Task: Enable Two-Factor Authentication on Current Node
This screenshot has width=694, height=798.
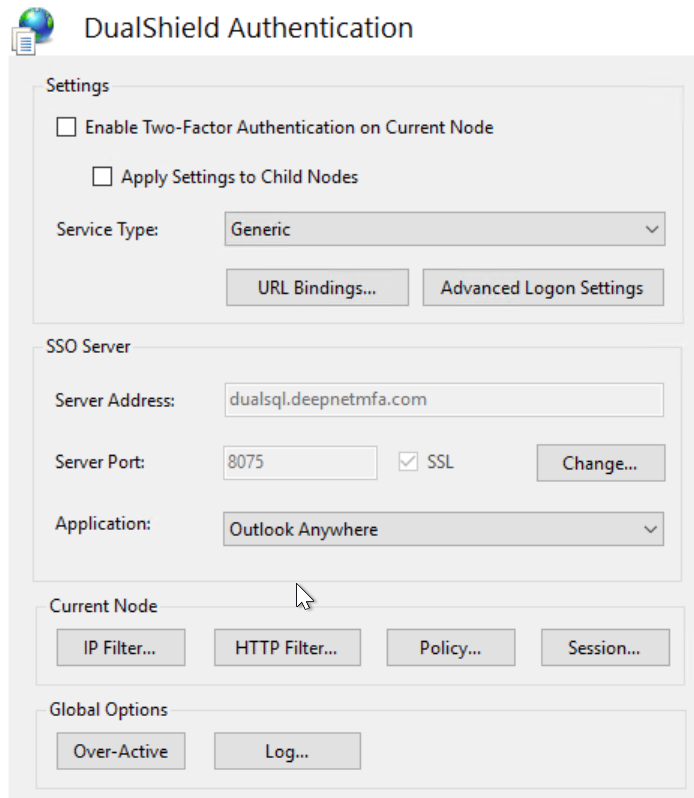Action: pyautogui.click(x=66, y=127)
